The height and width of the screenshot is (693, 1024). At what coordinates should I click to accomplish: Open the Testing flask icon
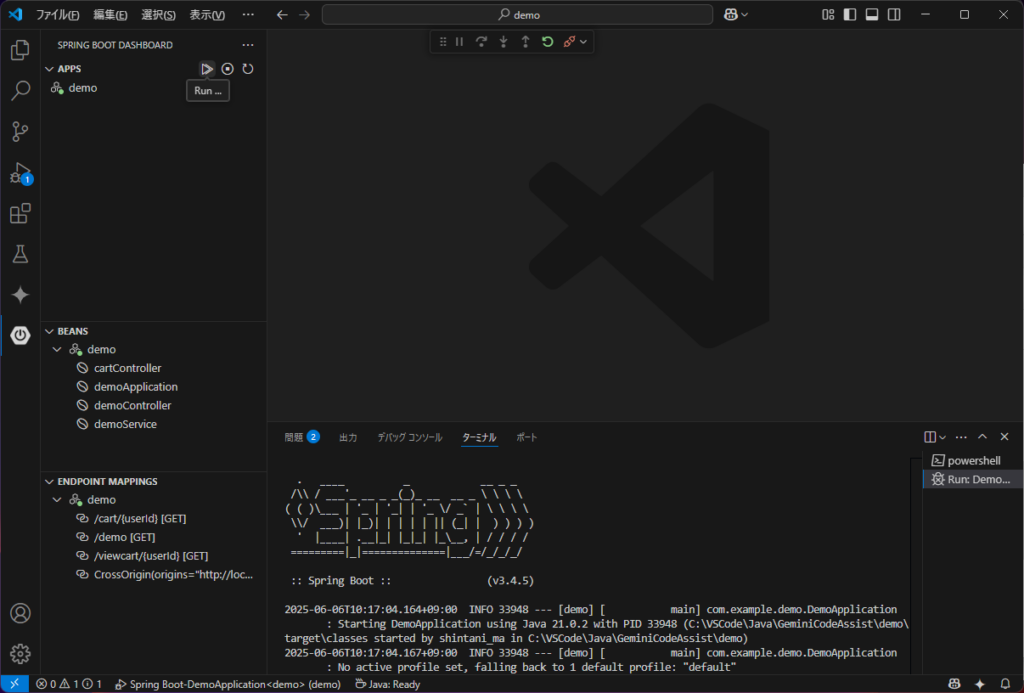pos(20,254)
